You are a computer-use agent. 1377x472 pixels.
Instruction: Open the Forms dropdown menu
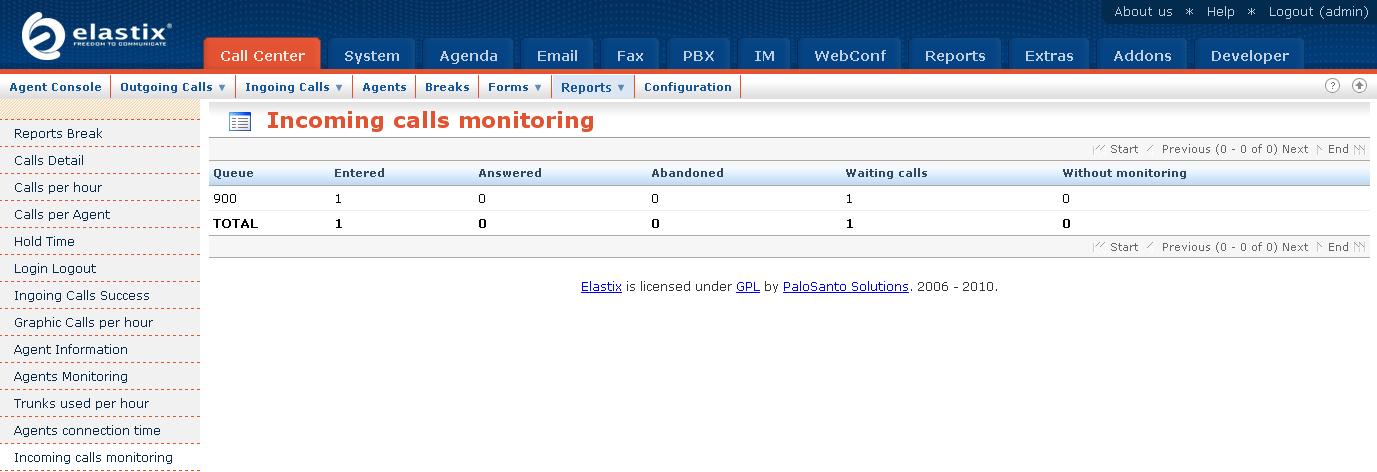click(515, 87)
